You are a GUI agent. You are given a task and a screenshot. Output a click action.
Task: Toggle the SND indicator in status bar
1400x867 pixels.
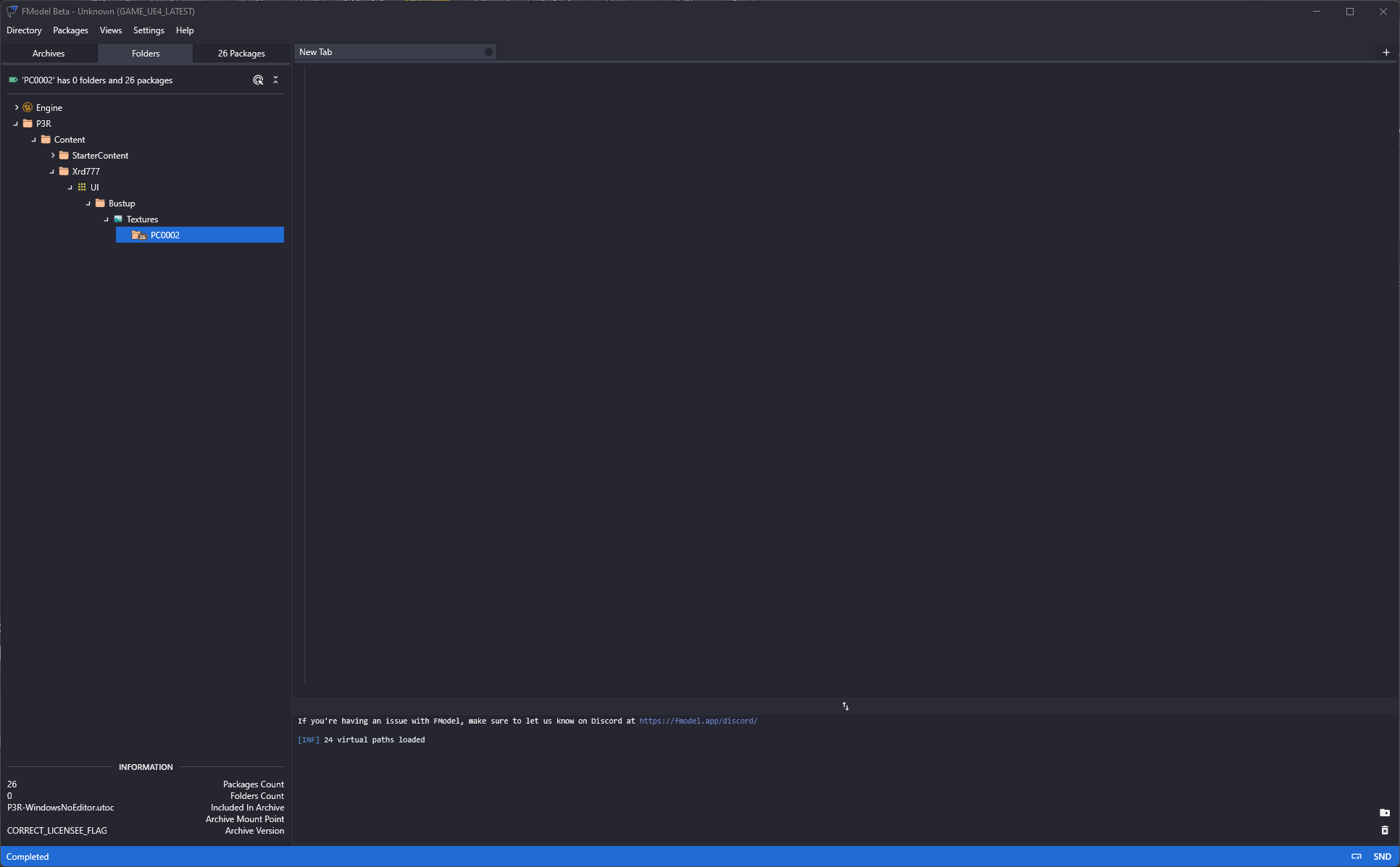[1382, 856]
